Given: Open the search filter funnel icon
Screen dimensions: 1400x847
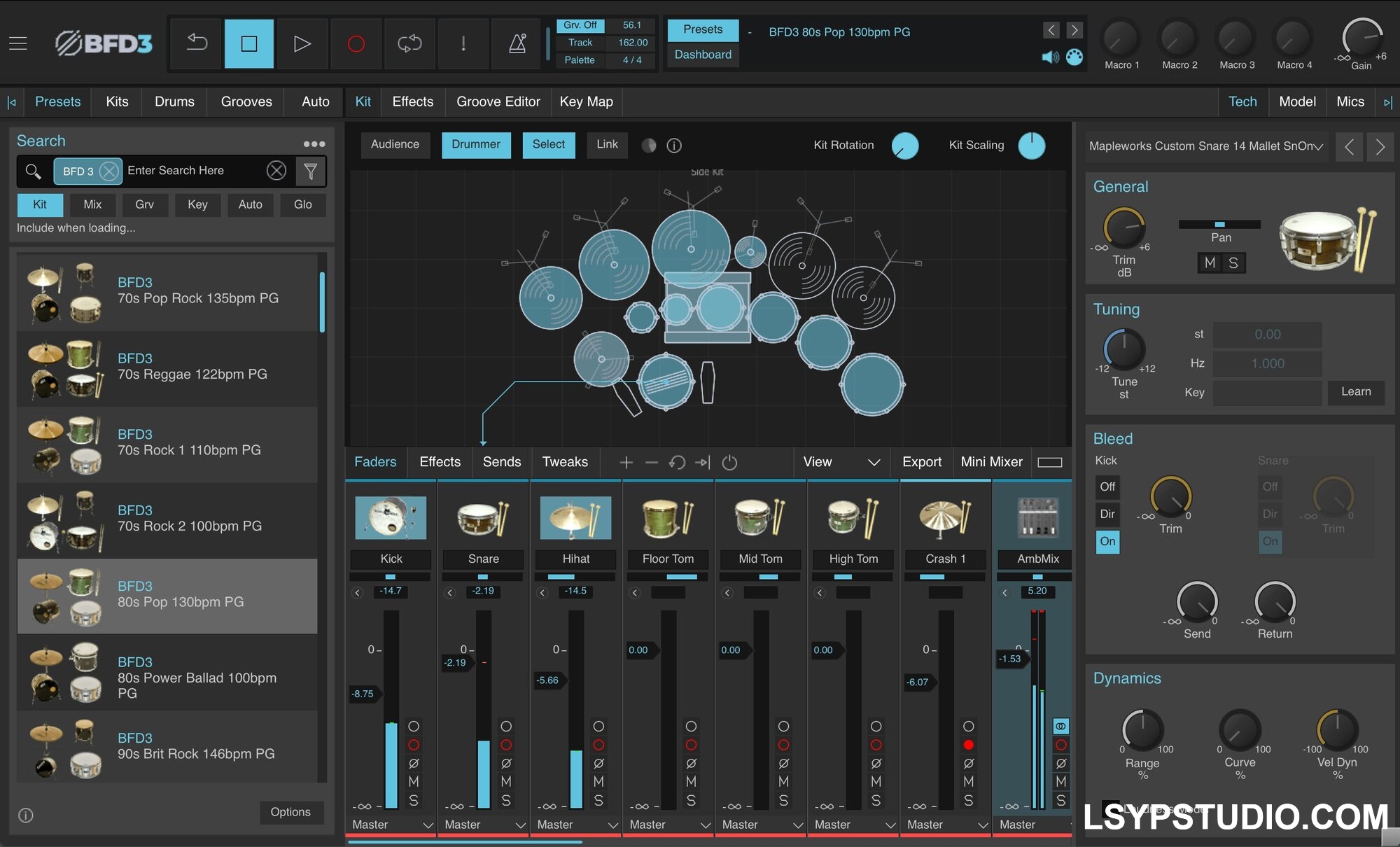Looking at the screenshot, I should point(311,171).
